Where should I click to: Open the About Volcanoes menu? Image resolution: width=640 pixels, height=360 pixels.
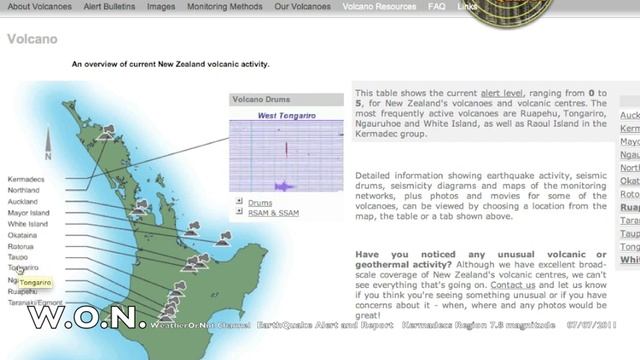click(40, 7)
